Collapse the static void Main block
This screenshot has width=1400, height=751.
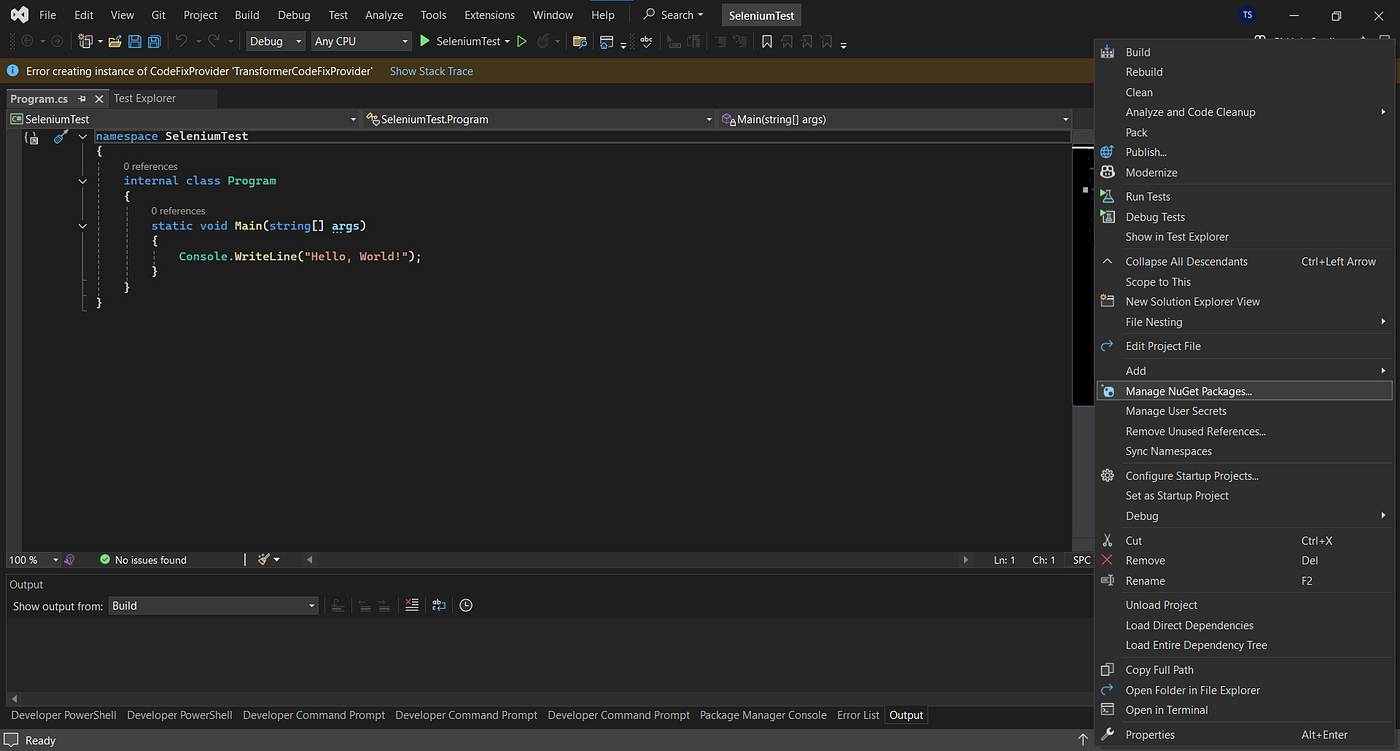pyautogui.click(x=82, y=226)
